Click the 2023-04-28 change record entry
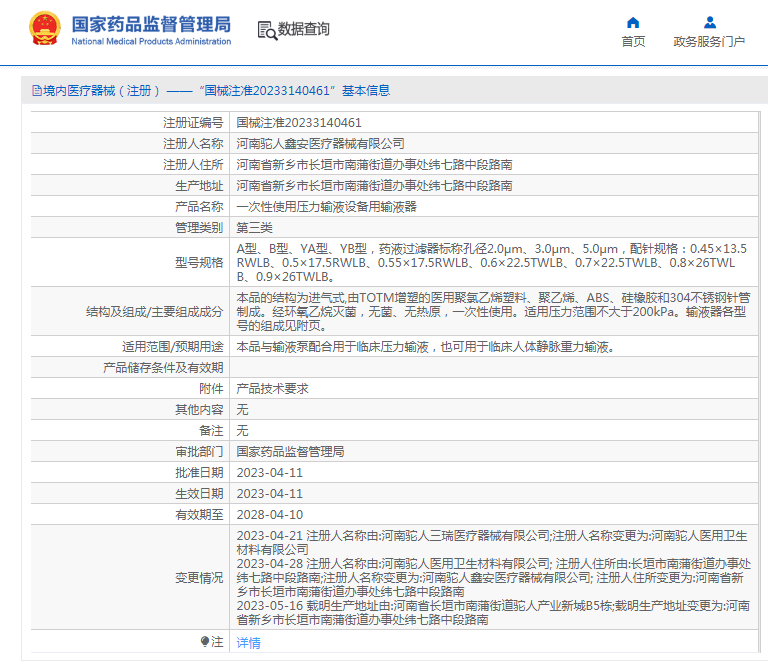The image size is (768, 667). (493, 578)
